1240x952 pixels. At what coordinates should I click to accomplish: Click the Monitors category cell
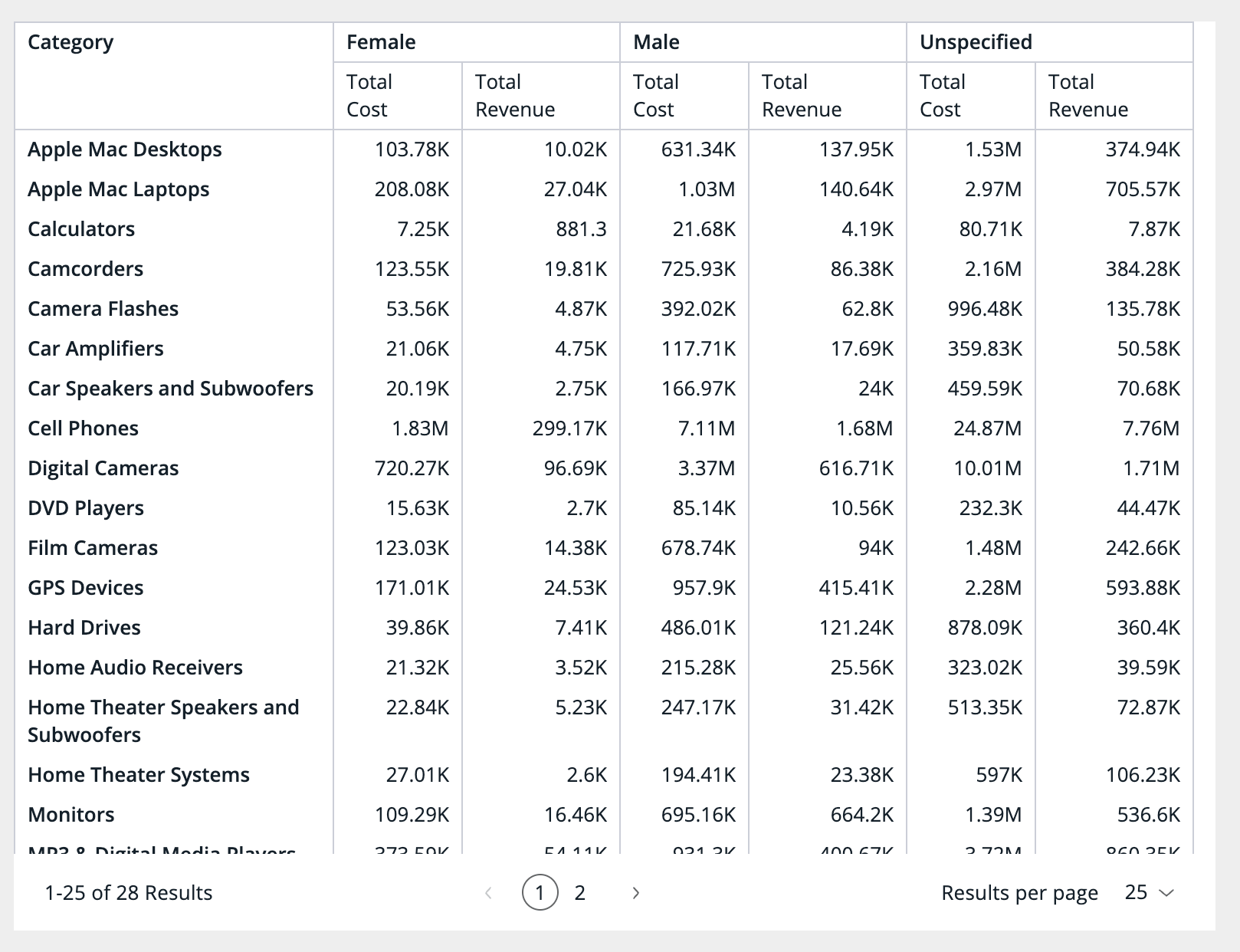click(x=71, y=815)
